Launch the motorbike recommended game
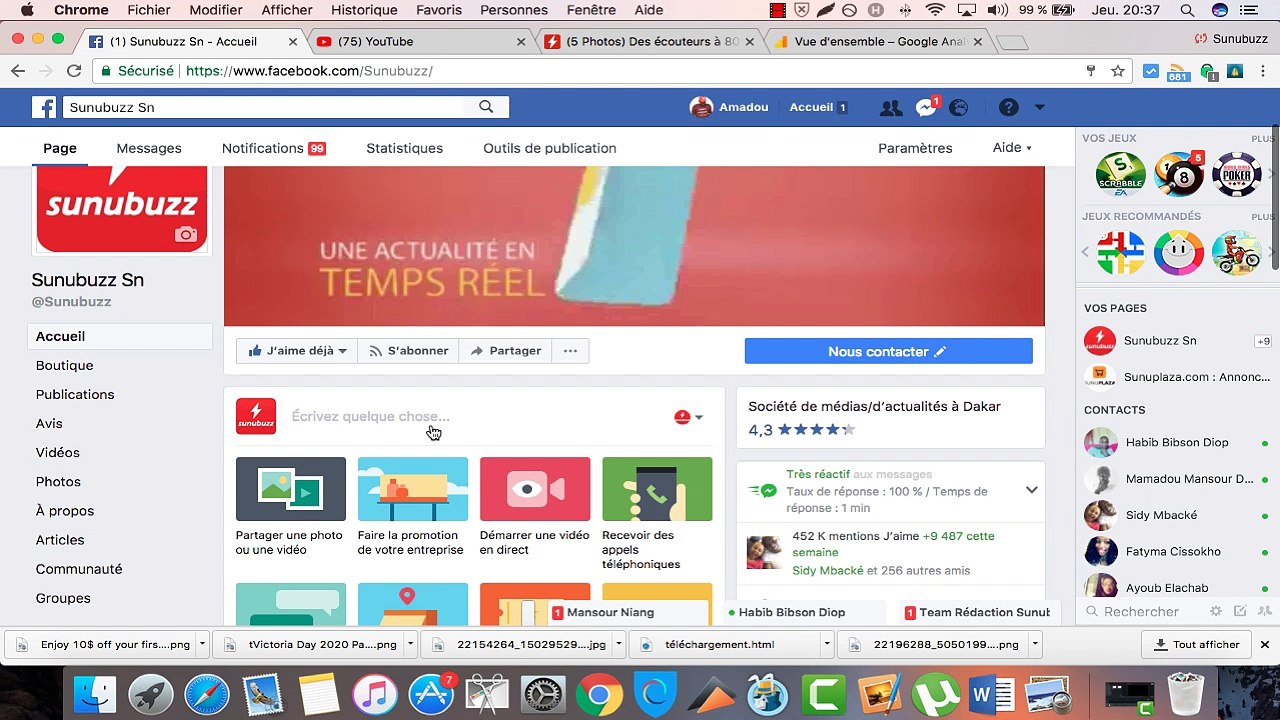The width and height of the screenshot is (1280, 720). point(1237,252)
